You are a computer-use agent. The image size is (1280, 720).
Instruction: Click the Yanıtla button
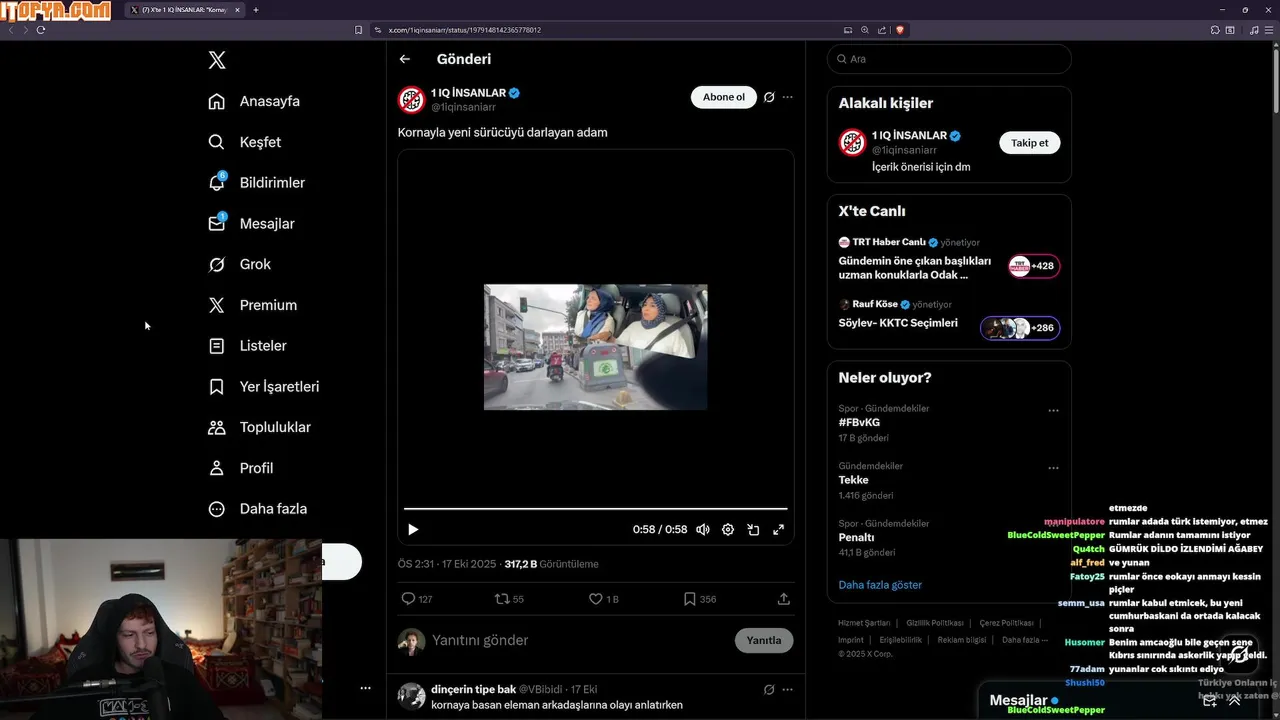click(764, 640)
